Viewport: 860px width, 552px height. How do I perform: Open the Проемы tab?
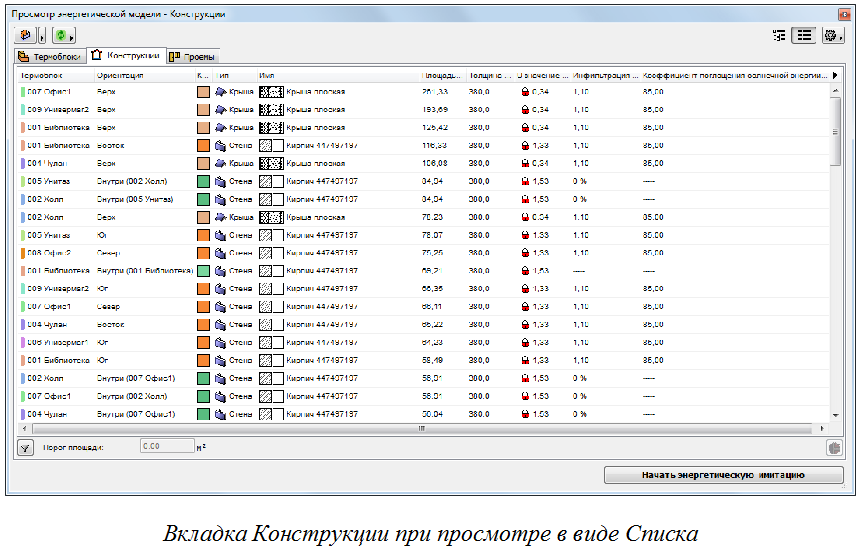[193, 57]
